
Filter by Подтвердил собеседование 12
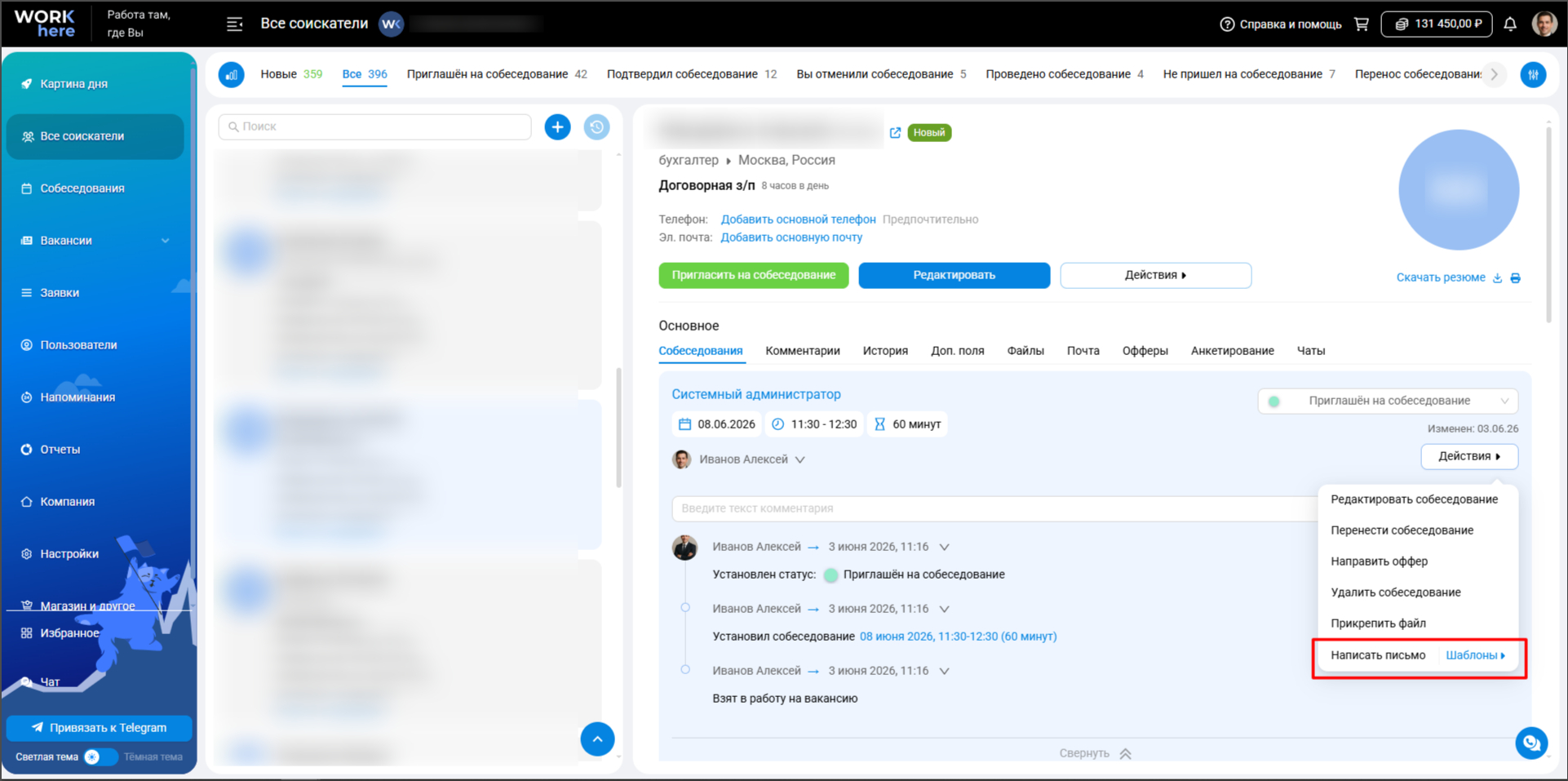692,74
